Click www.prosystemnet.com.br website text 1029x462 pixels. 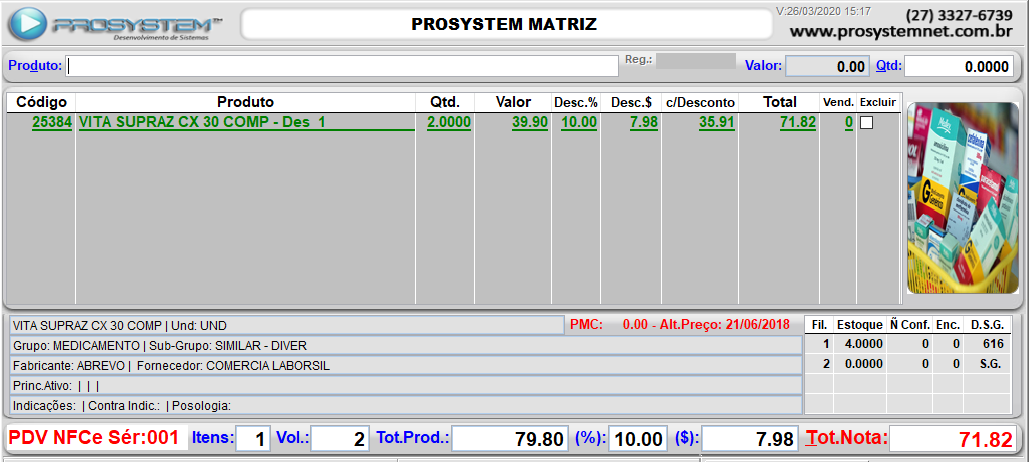tap(901, 31)
